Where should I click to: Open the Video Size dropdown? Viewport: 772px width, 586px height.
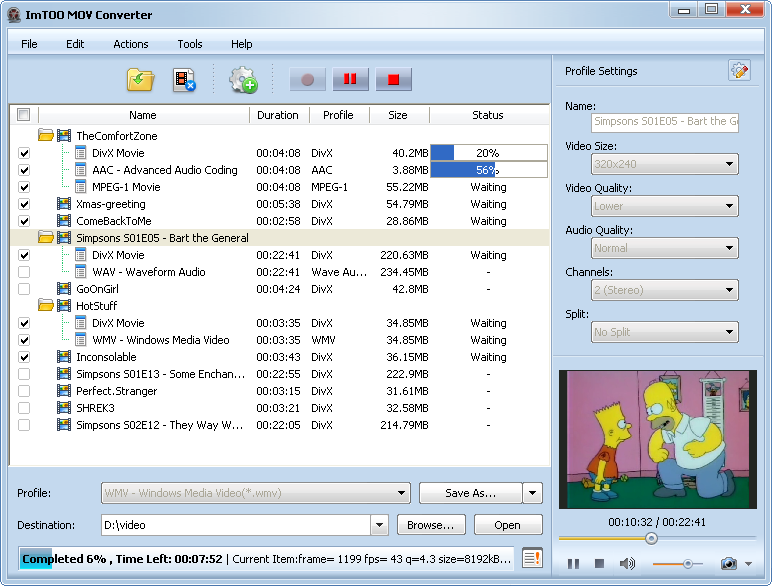(x=664, y=164)
